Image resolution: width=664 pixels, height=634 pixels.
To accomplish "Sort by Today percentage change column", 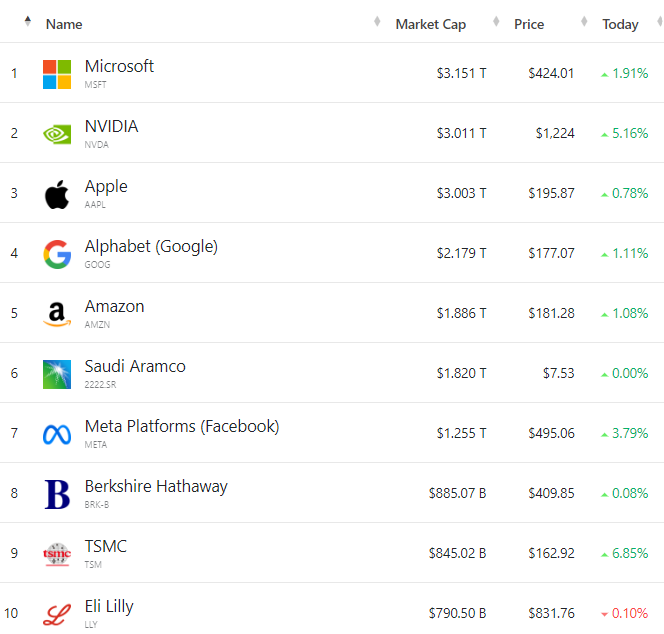I will 620,24.
